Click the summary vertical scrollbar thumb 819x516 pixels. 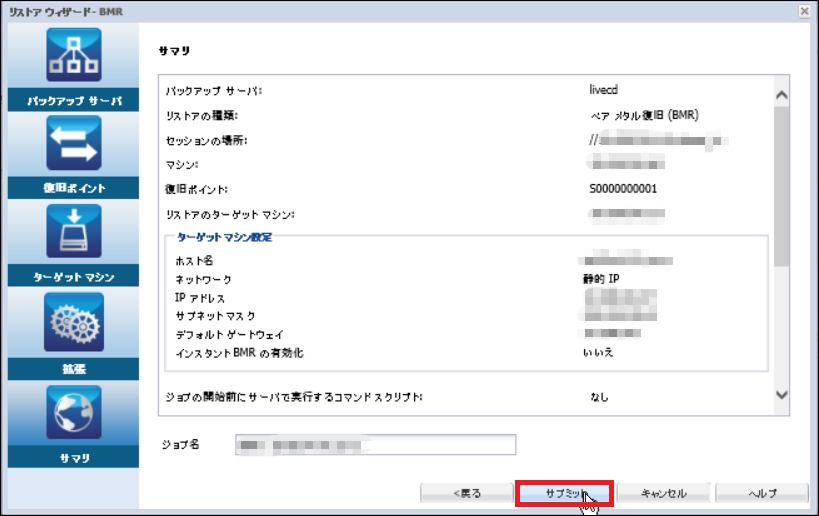781,186
